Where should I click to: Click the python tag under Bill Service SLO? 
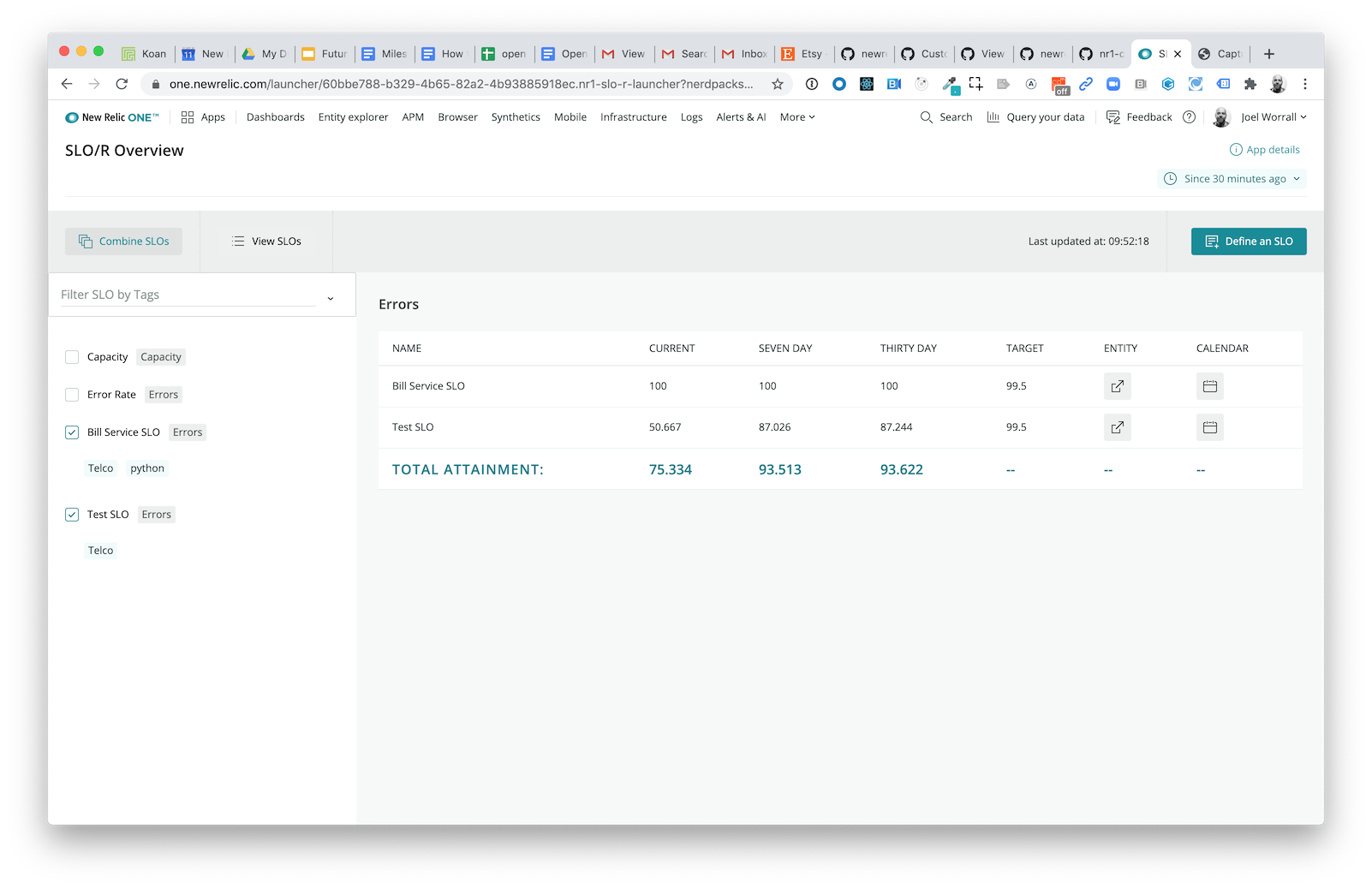coord(147,468)
